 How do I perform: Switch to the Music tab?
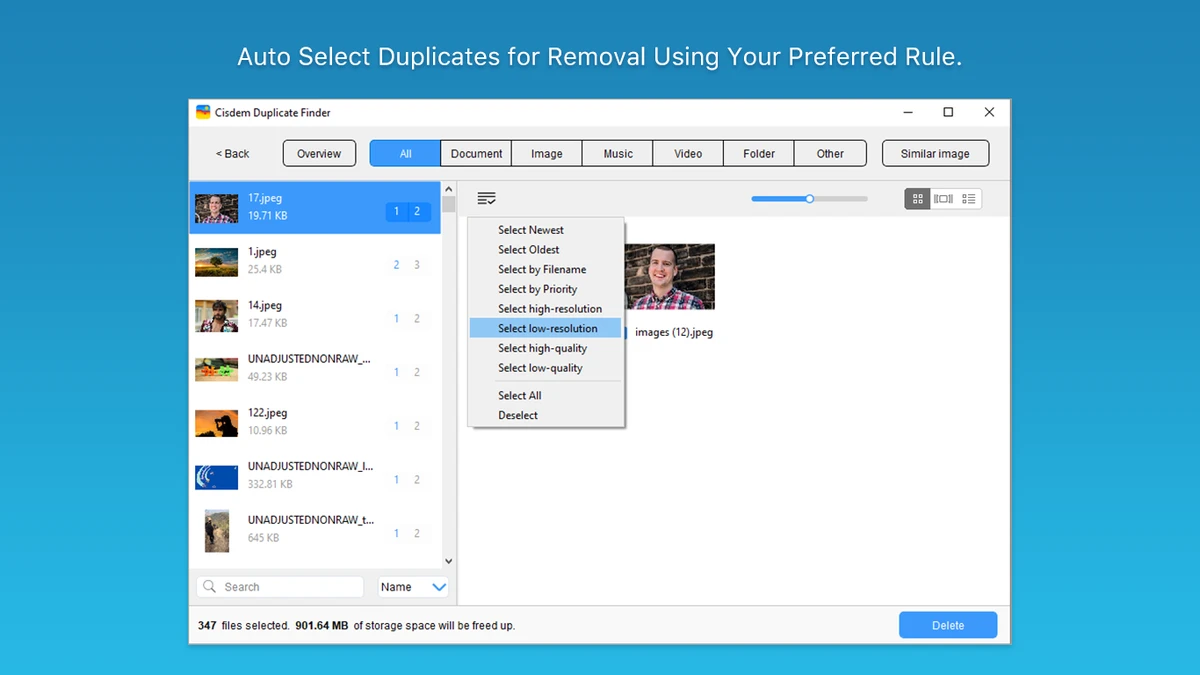[x=618, y=153]
